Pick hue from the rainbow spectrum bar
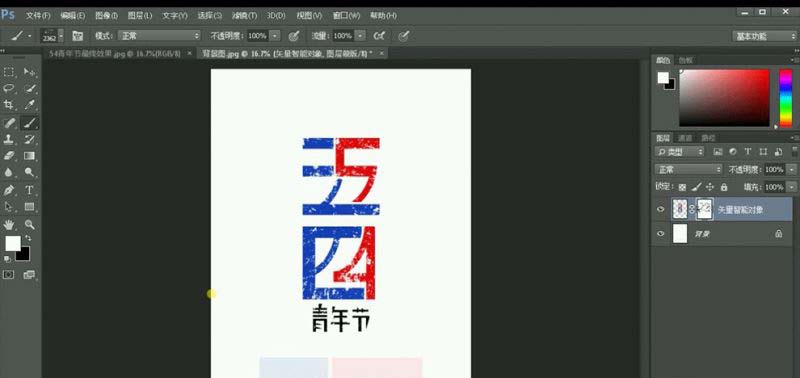The height and width of the screenshot is (378, 800). tap(786, 97)
